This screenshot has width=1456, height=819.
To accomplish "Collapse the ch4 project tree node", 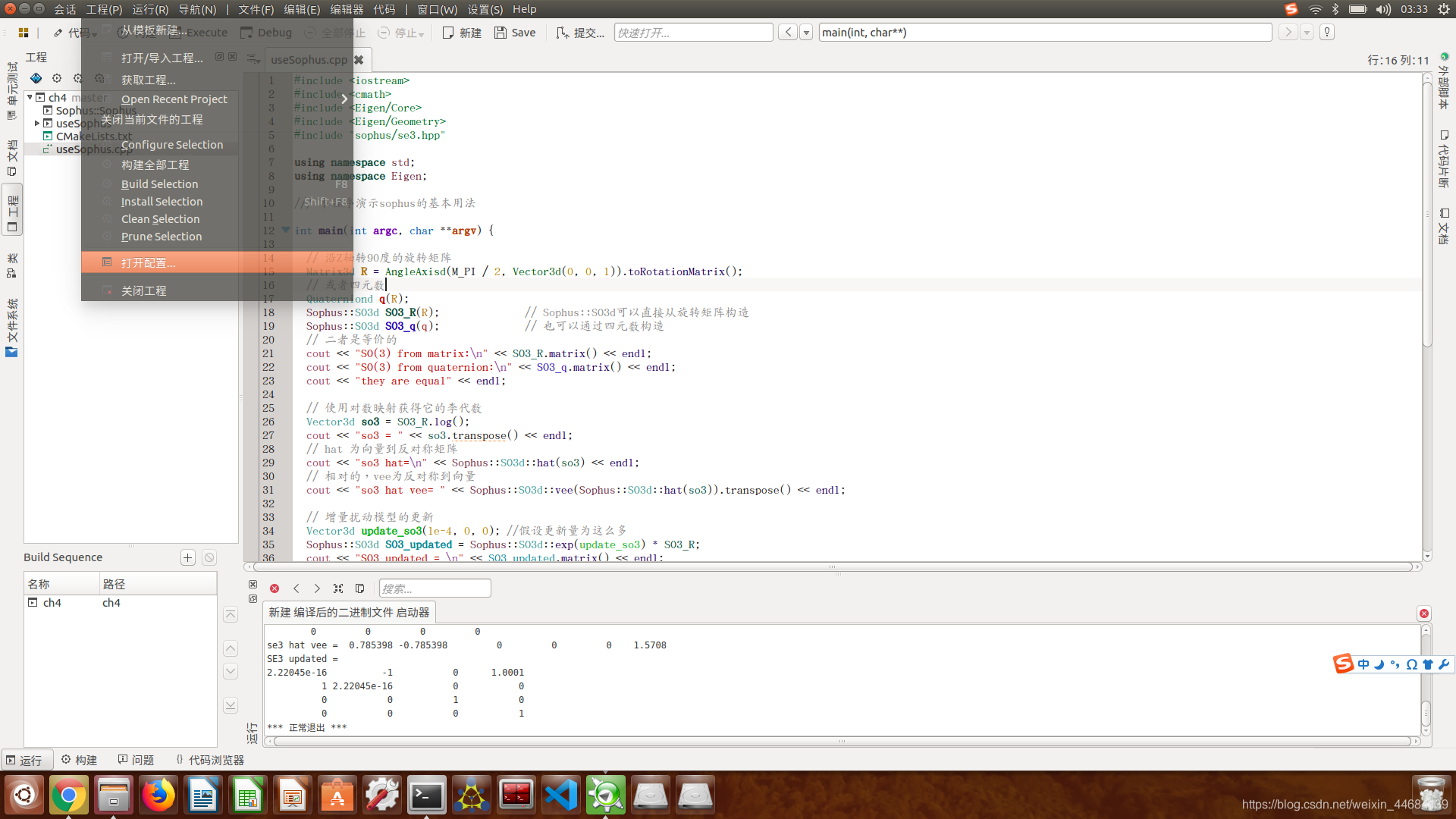I will (30, 97).
